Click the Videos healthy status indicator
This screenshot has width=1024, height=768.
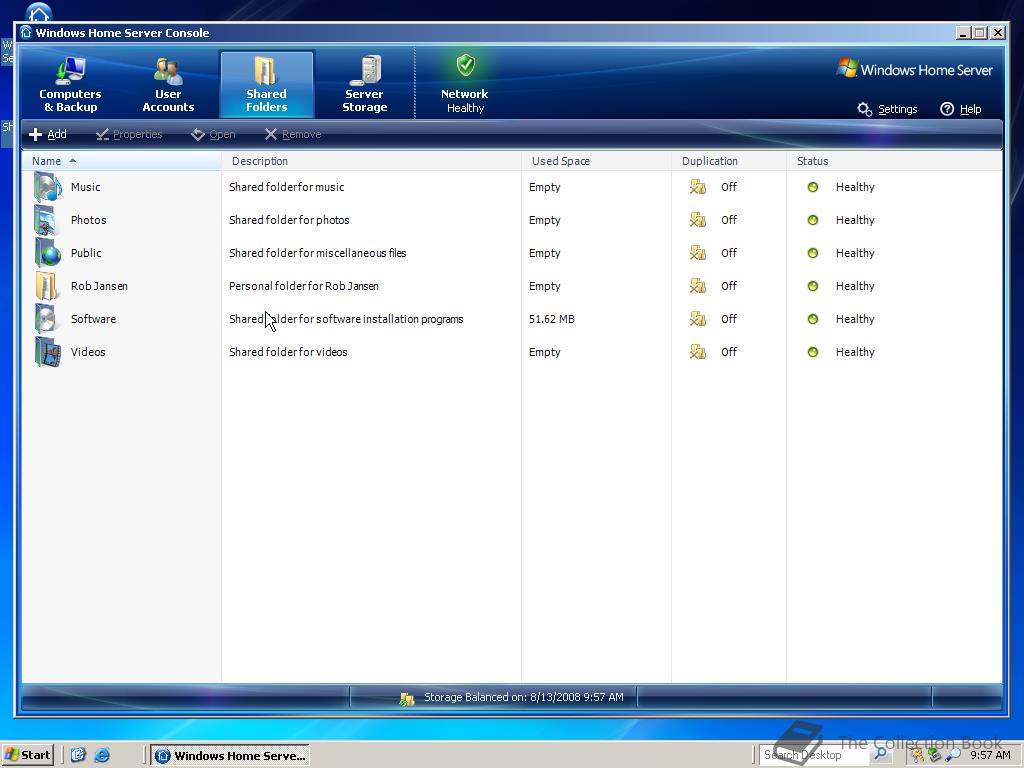point(812,352)
